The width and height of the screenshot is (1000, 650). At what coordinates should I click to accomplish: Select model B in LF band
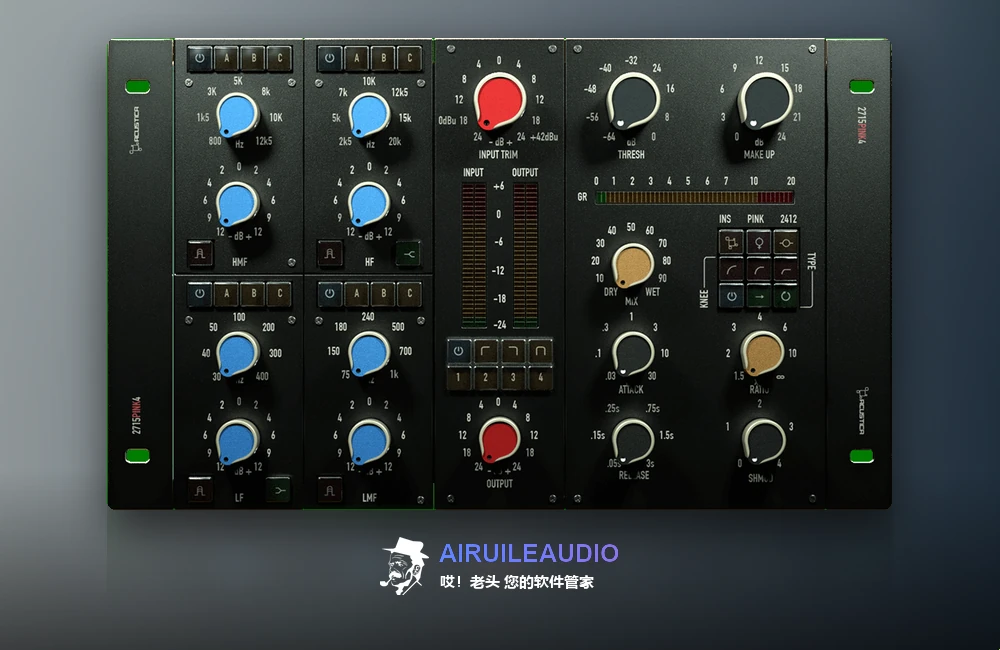click(x=253, y=294)
